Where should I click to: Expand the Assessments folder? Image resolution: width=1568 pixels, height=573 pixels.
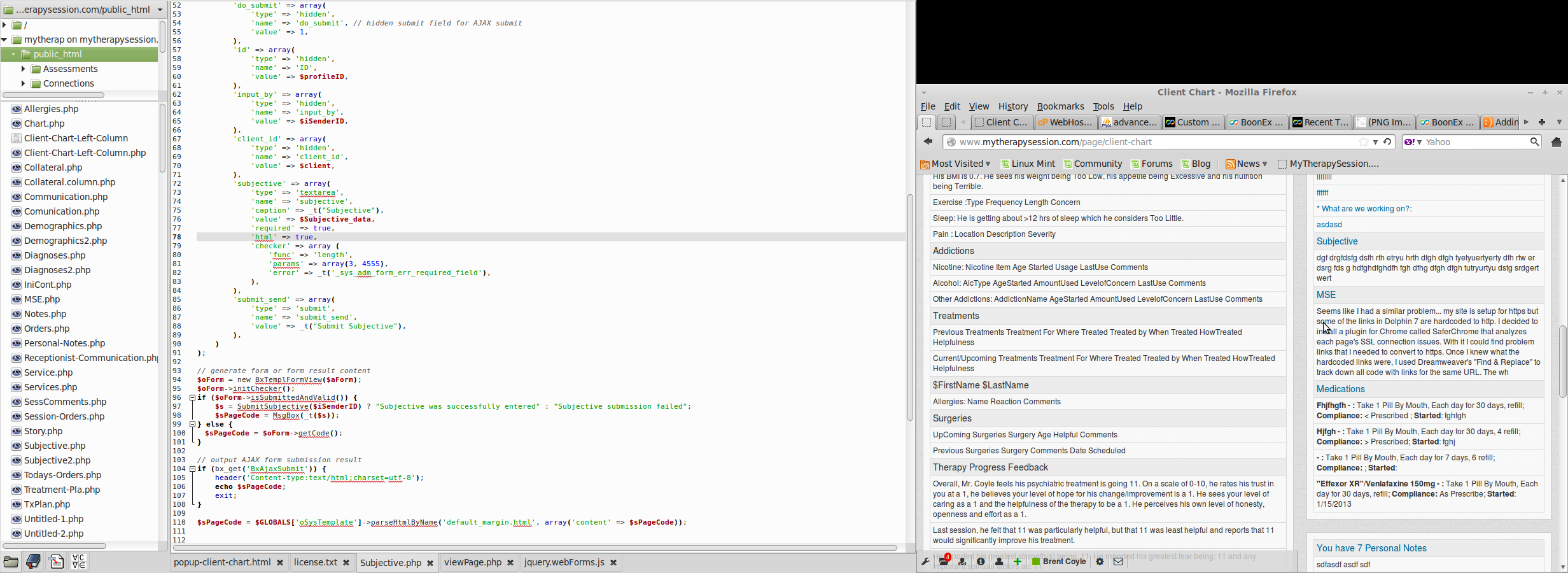click(24, 69)
